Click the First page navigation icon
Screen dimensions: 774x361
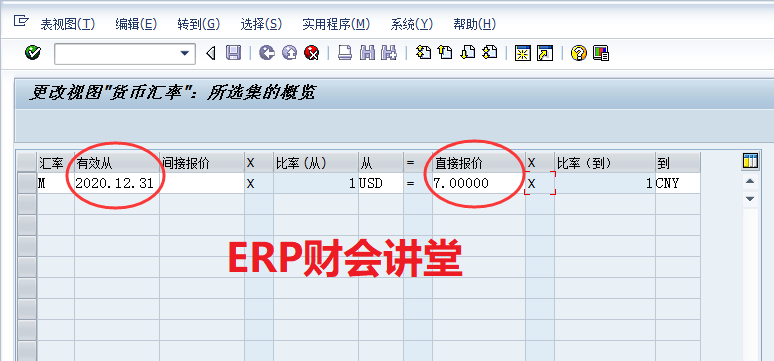tap(423, 52)
